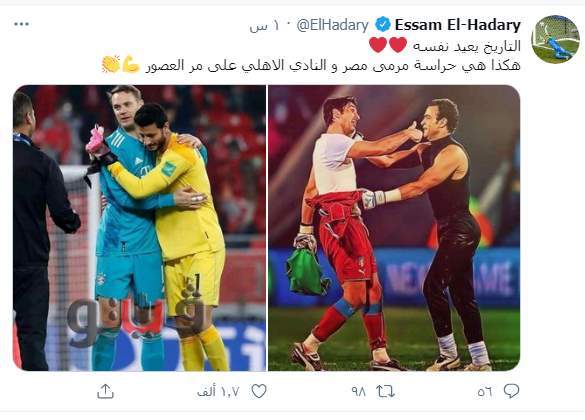Click the 56 replies count
The image size is (585, 420).
click(x=485, y=392)
